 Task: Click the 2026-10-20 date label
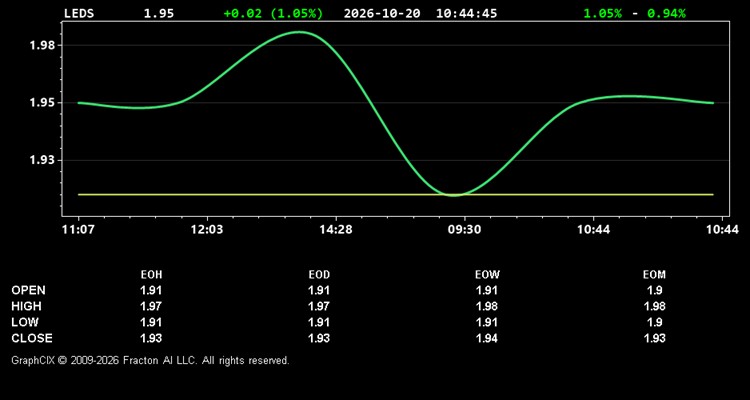click(382, 13)
